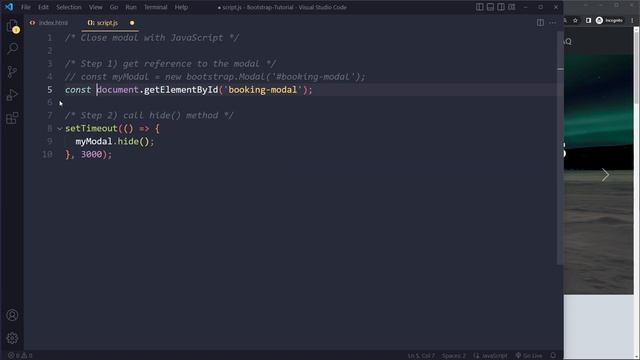Open the View menu
This screenshot has height=360, width=640.
tap(96, 7)
